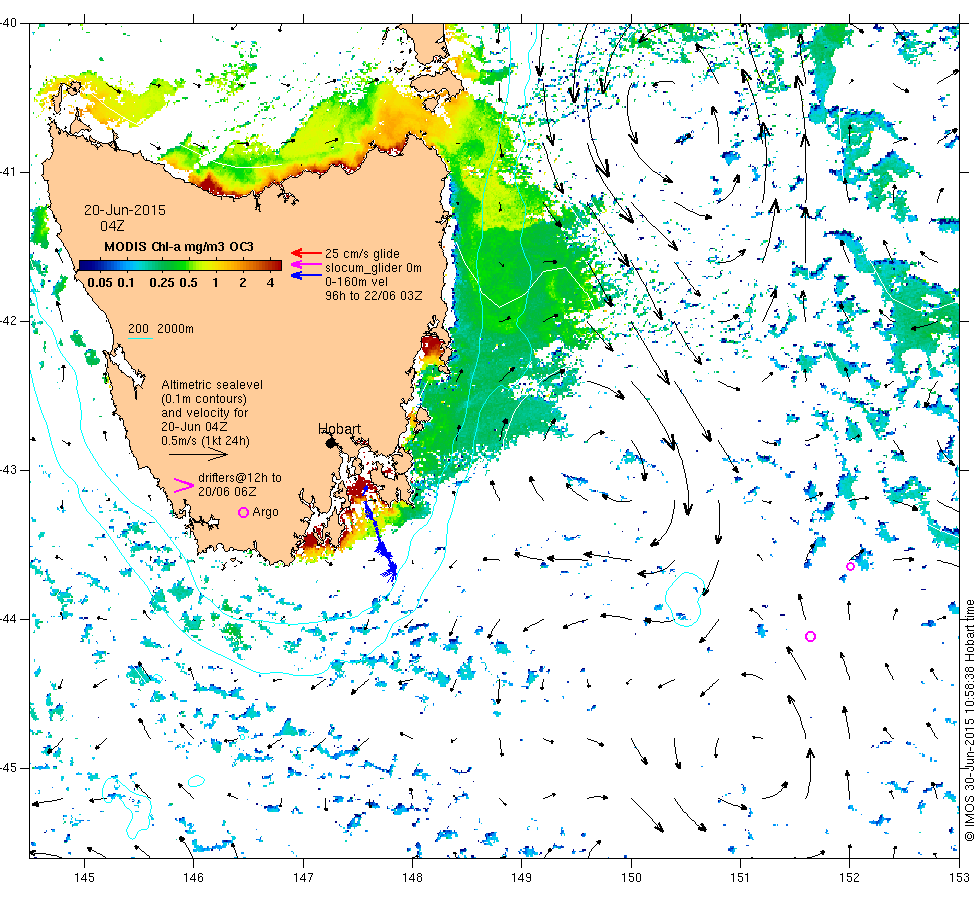Image resolution: width=980 pixels, height=900 pixels.
Task: Click the dark red end of color bar
Action: point(276,266)
